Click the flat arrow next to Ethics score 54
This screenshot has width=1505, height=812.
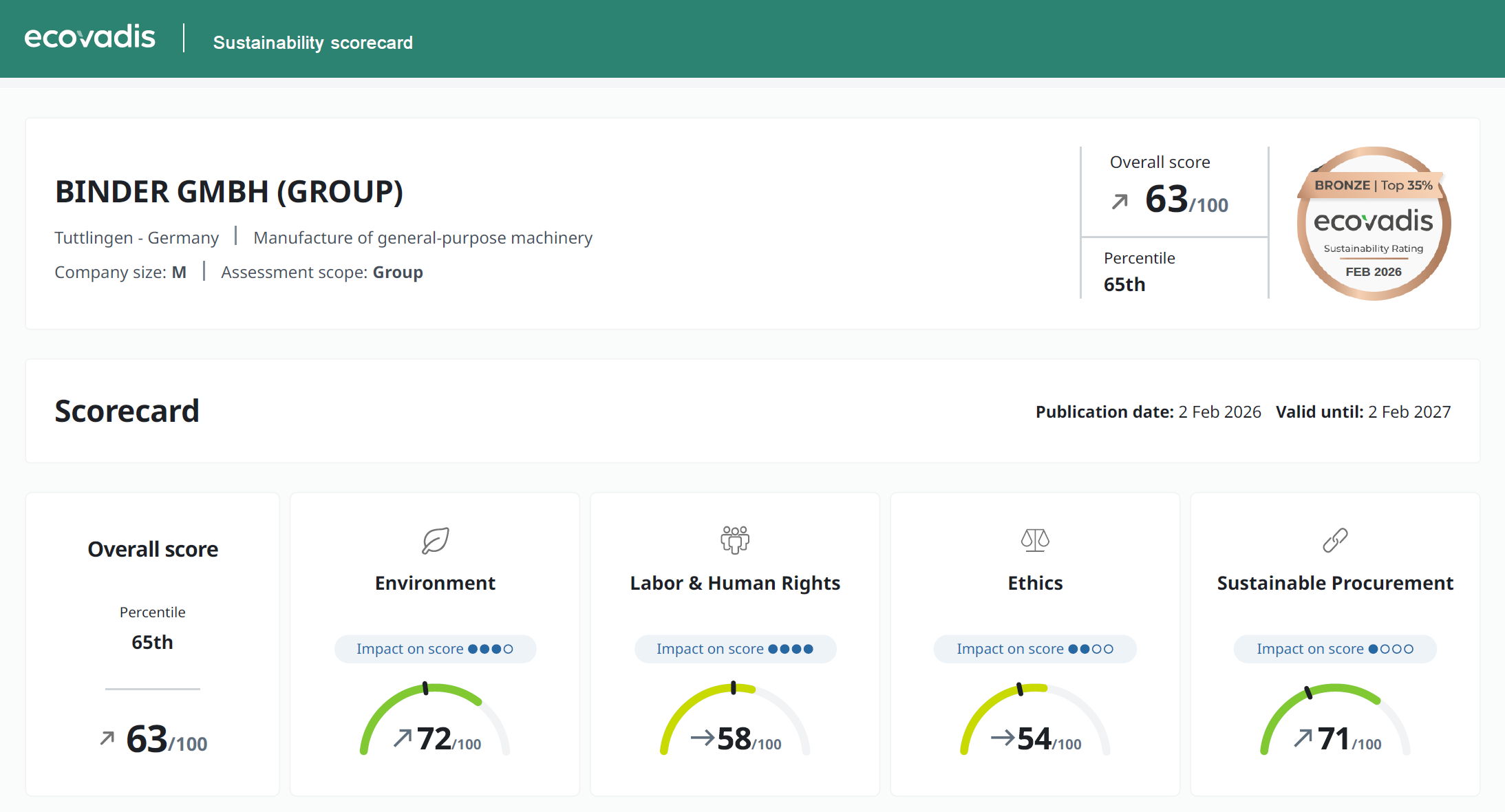click(x=1003, y=738)
